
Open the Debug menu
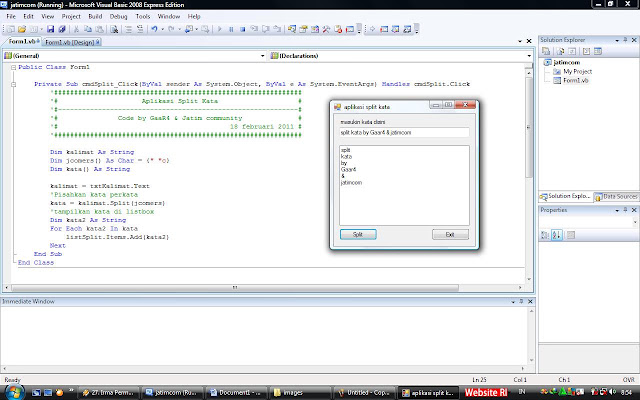click(118, 17)
